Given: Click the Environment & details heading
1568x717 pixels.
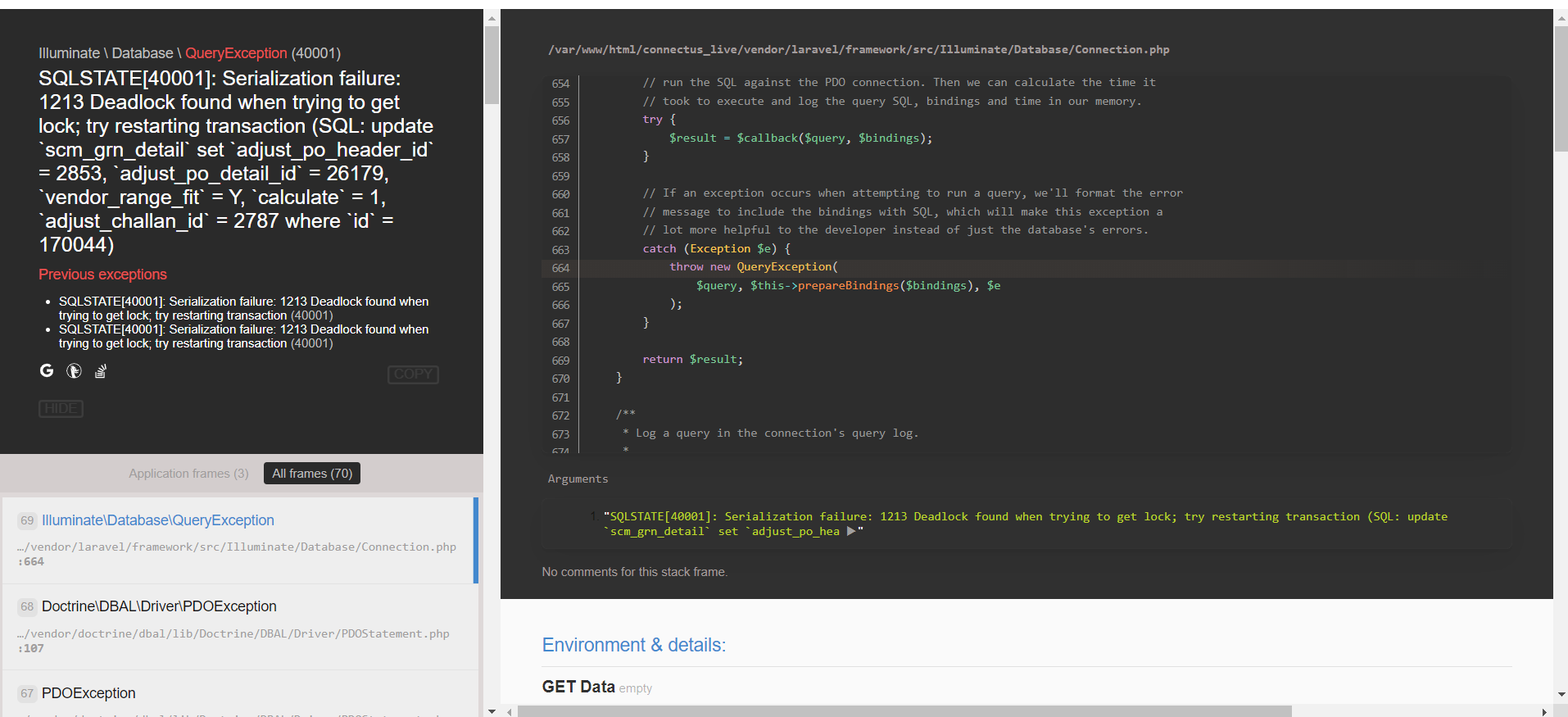Looking at the screenshot, I should coord(633,645).
